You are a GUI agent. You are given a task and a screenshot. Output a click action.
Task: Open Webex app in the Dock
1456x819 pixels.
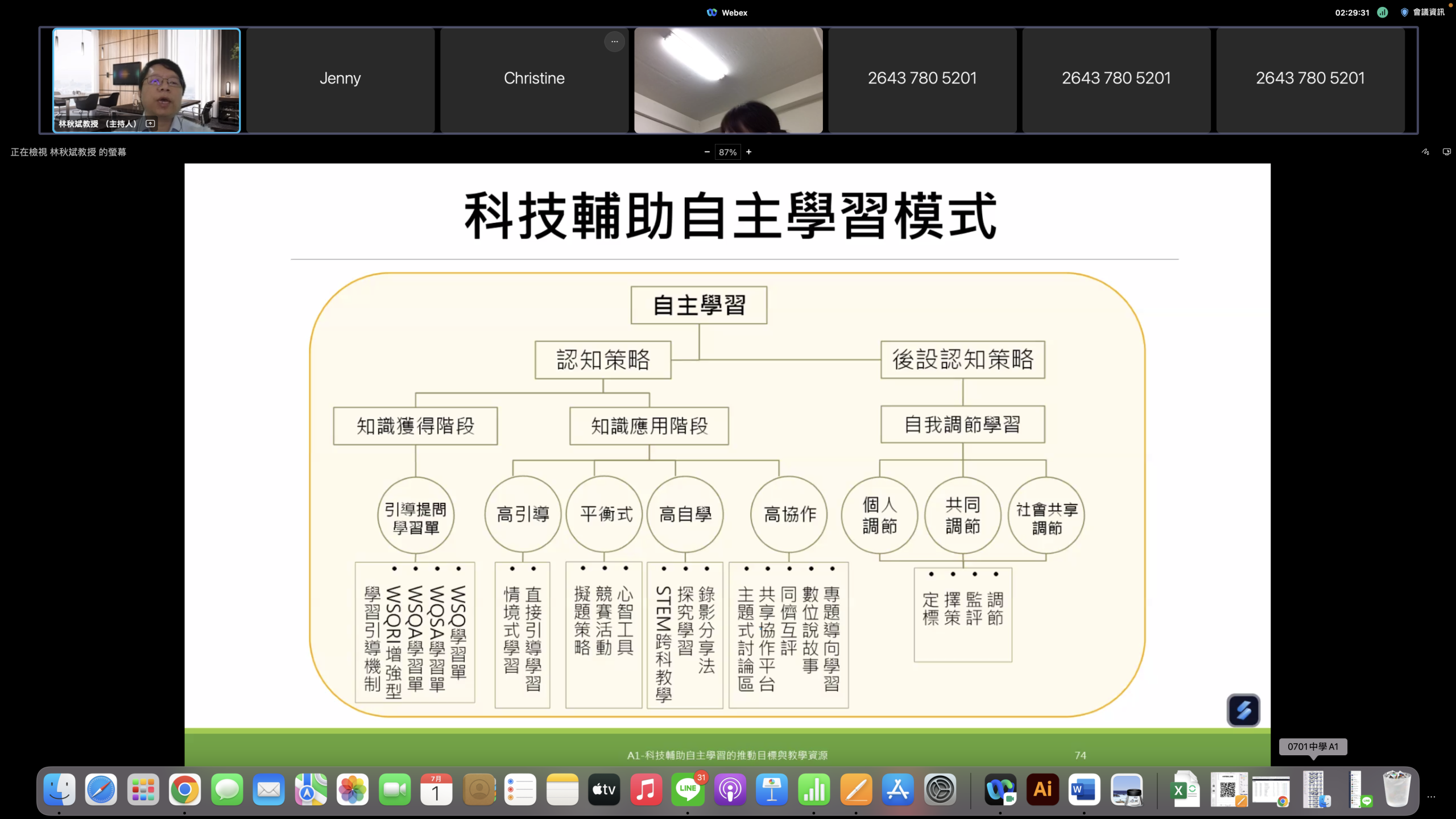pos(1000,790)
